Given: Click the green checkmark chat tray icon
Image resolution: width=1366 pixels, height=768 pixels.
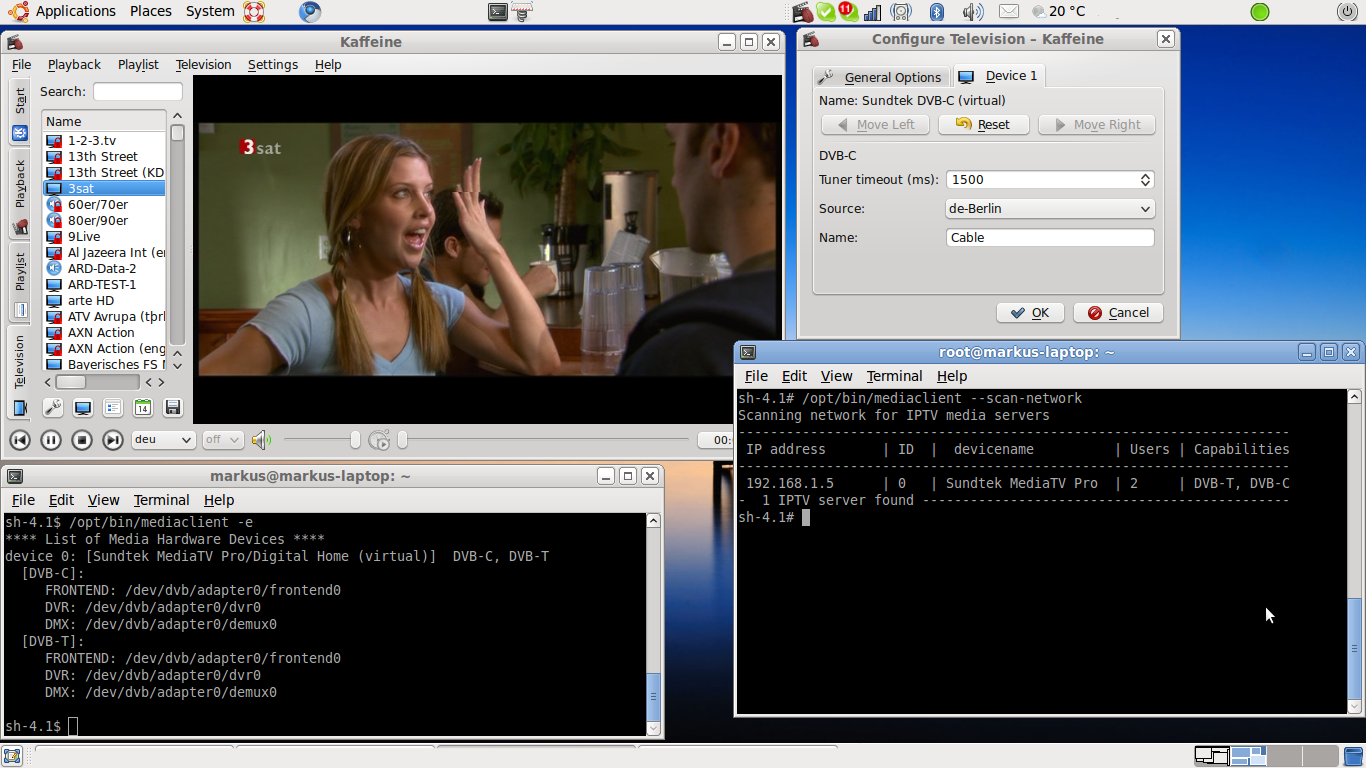Looking at the screenshot, I should 826,12.
